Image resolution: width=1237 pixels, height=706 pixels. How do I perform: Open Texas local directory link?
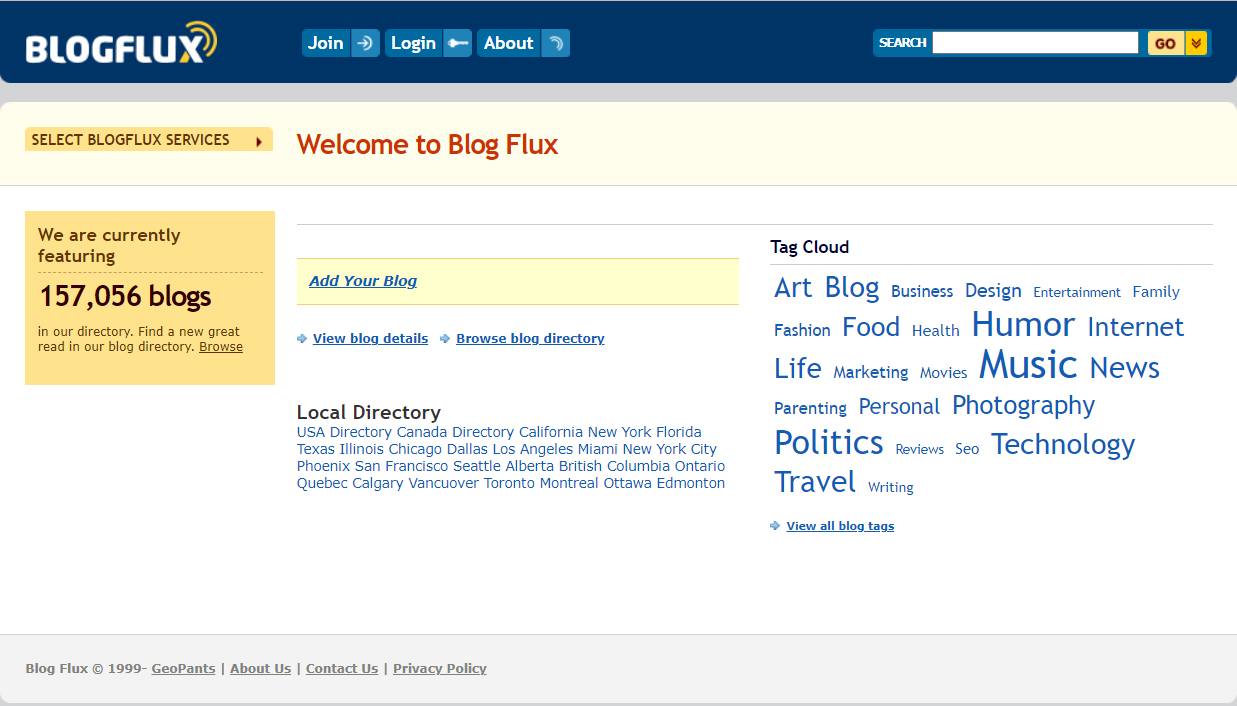(x=316, y=449)
